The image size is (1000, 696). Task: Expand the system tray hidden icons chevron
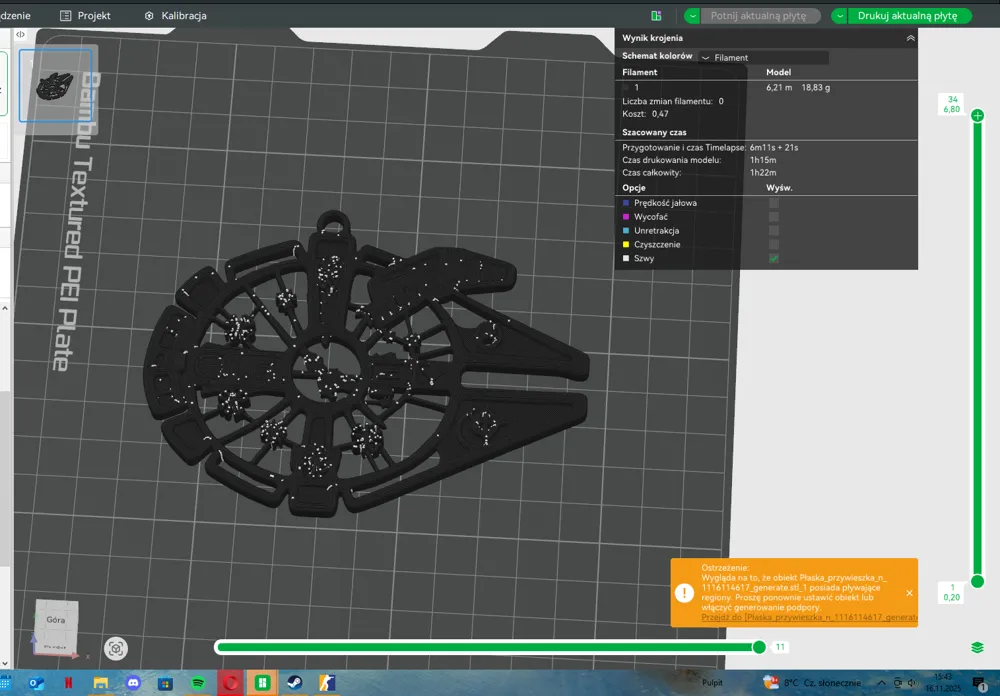pos(881,683)
